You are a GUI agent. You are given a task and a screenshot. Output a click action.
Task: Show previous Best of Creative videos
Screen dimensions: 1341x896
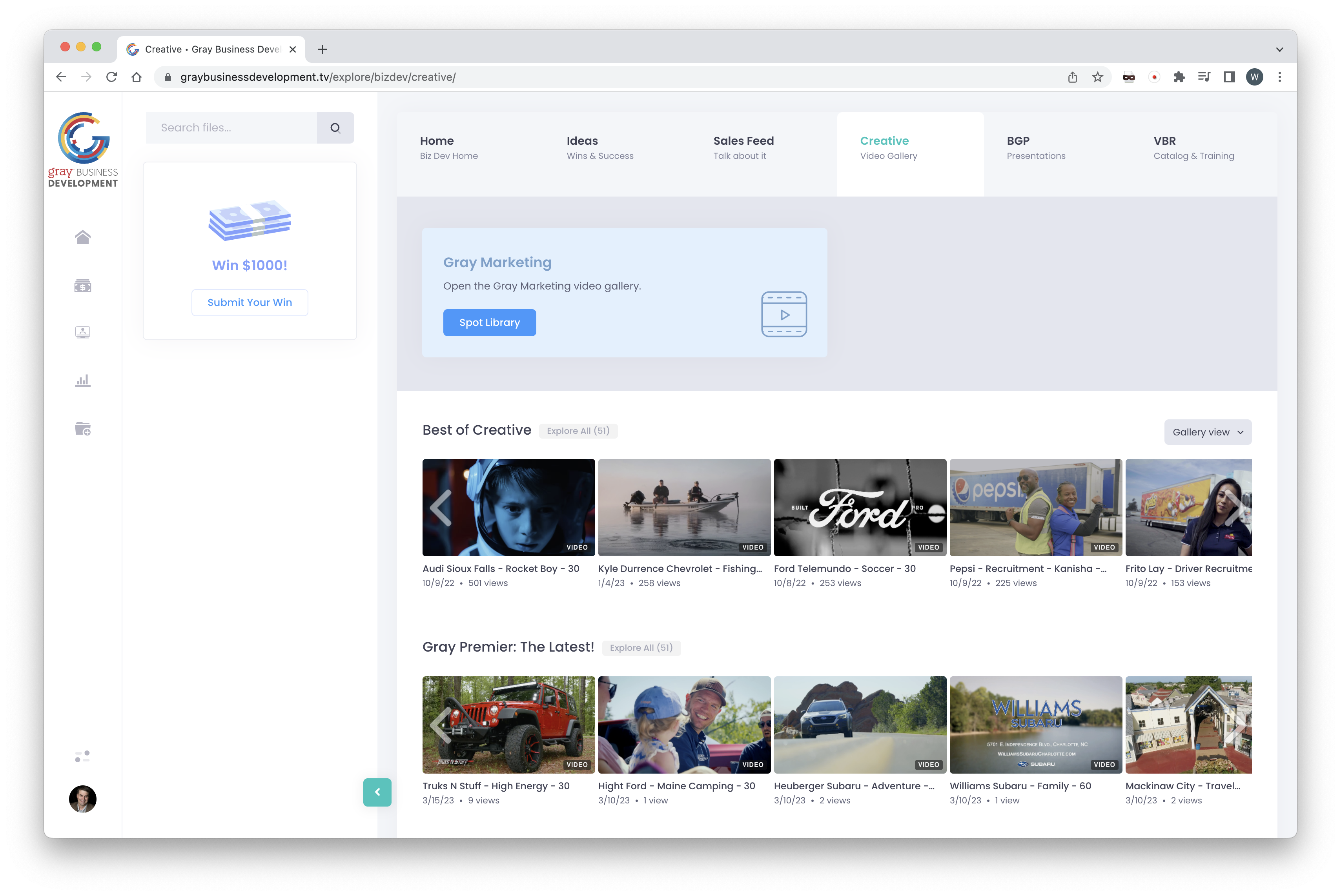click(x=441, y=507)
